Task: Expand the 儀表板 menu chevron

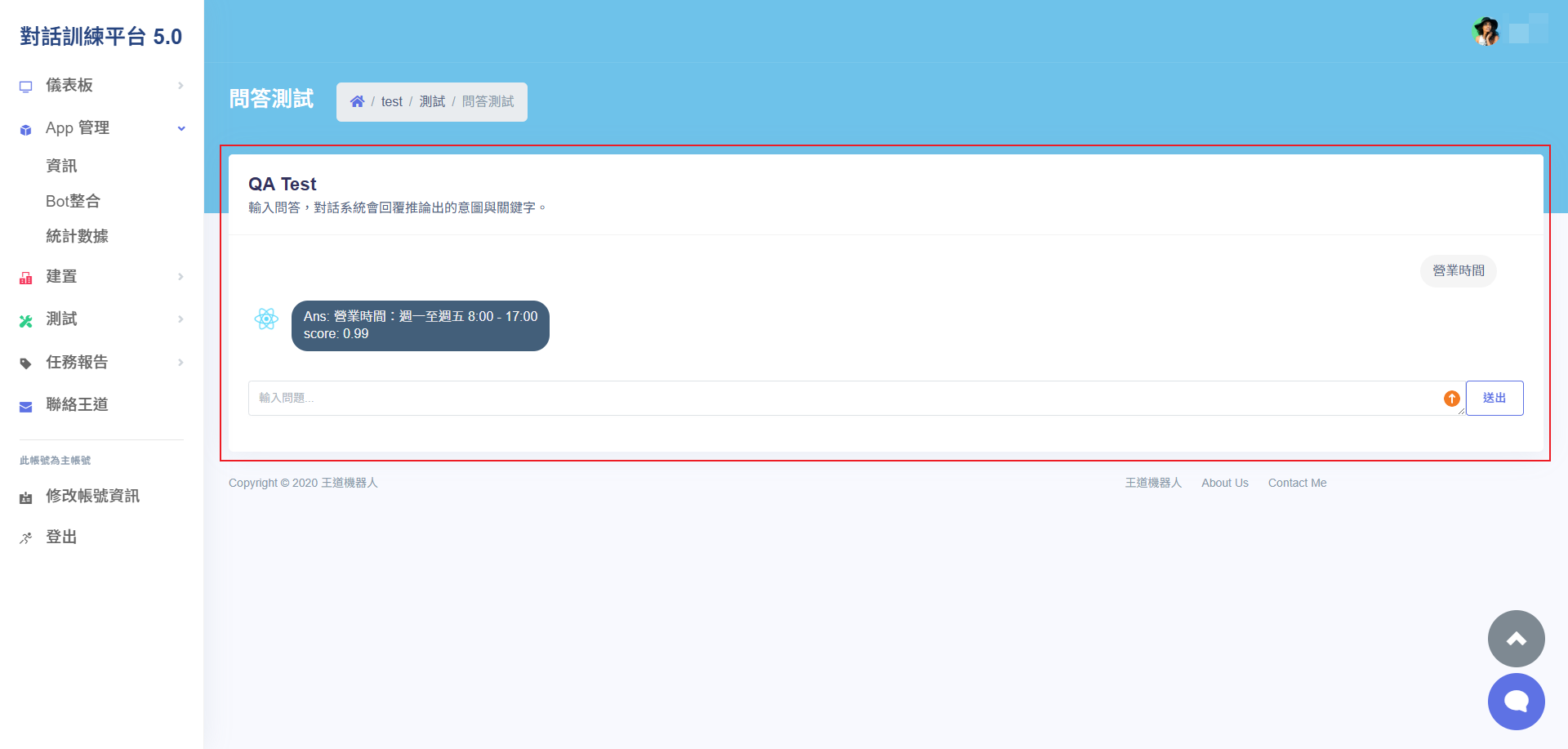Action: tap(180, 85)
